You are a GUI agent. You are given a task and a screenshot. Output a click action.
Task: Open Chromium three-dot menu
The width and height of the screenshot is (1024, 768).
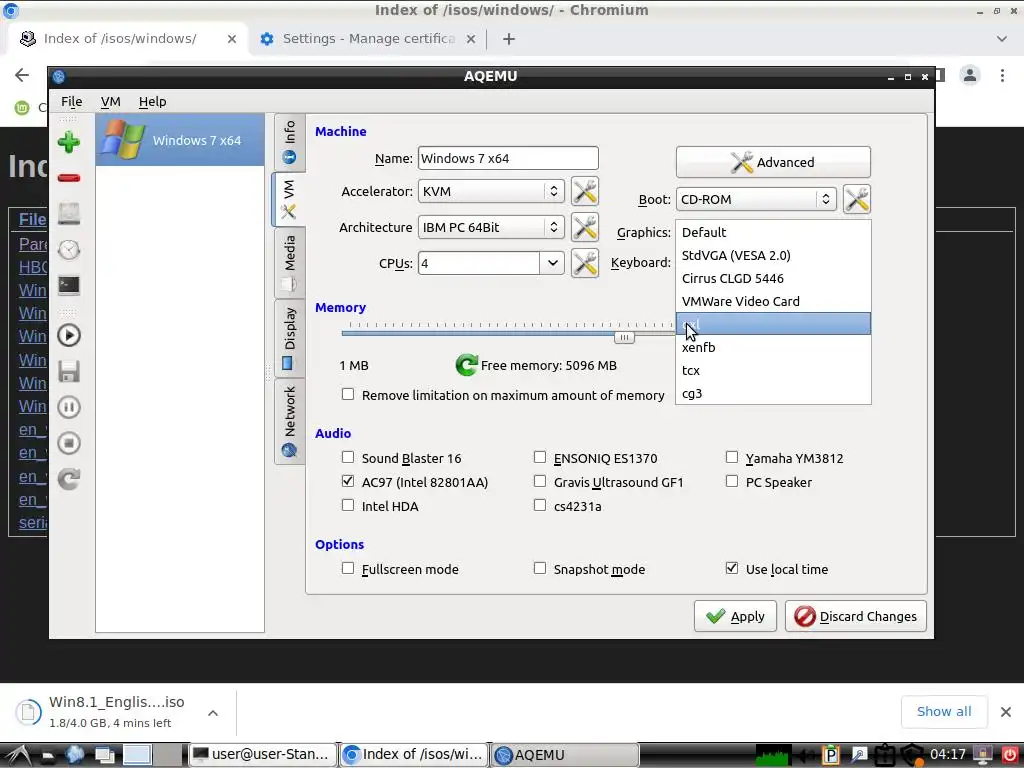pyautogui.click(x=1002, y=75)
